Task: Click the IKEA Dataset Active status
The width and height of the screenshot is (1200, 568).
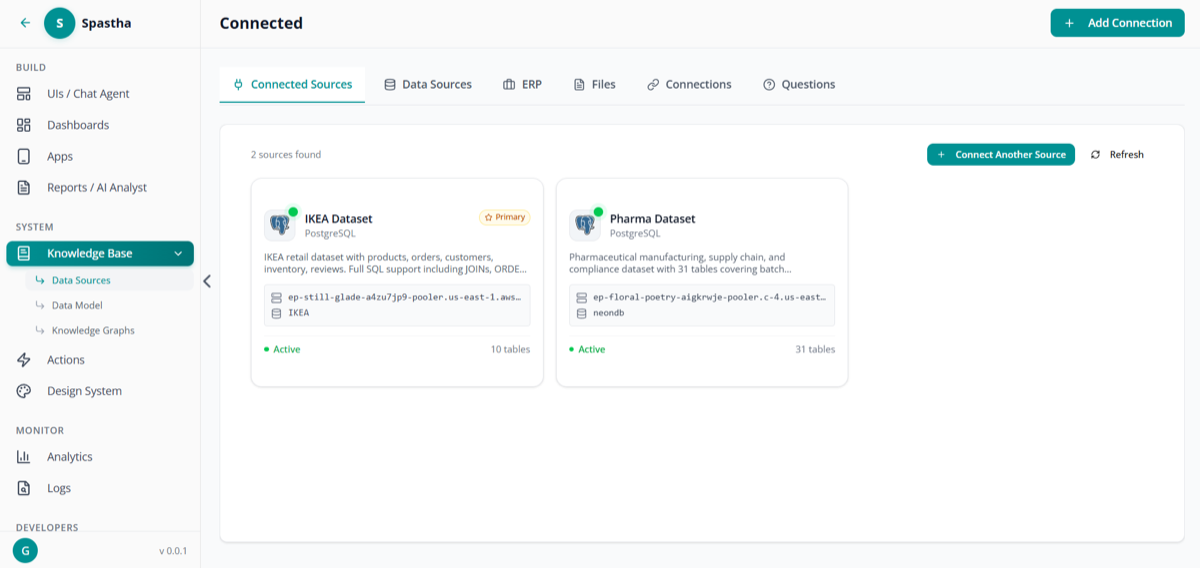Action: (282, 350)
